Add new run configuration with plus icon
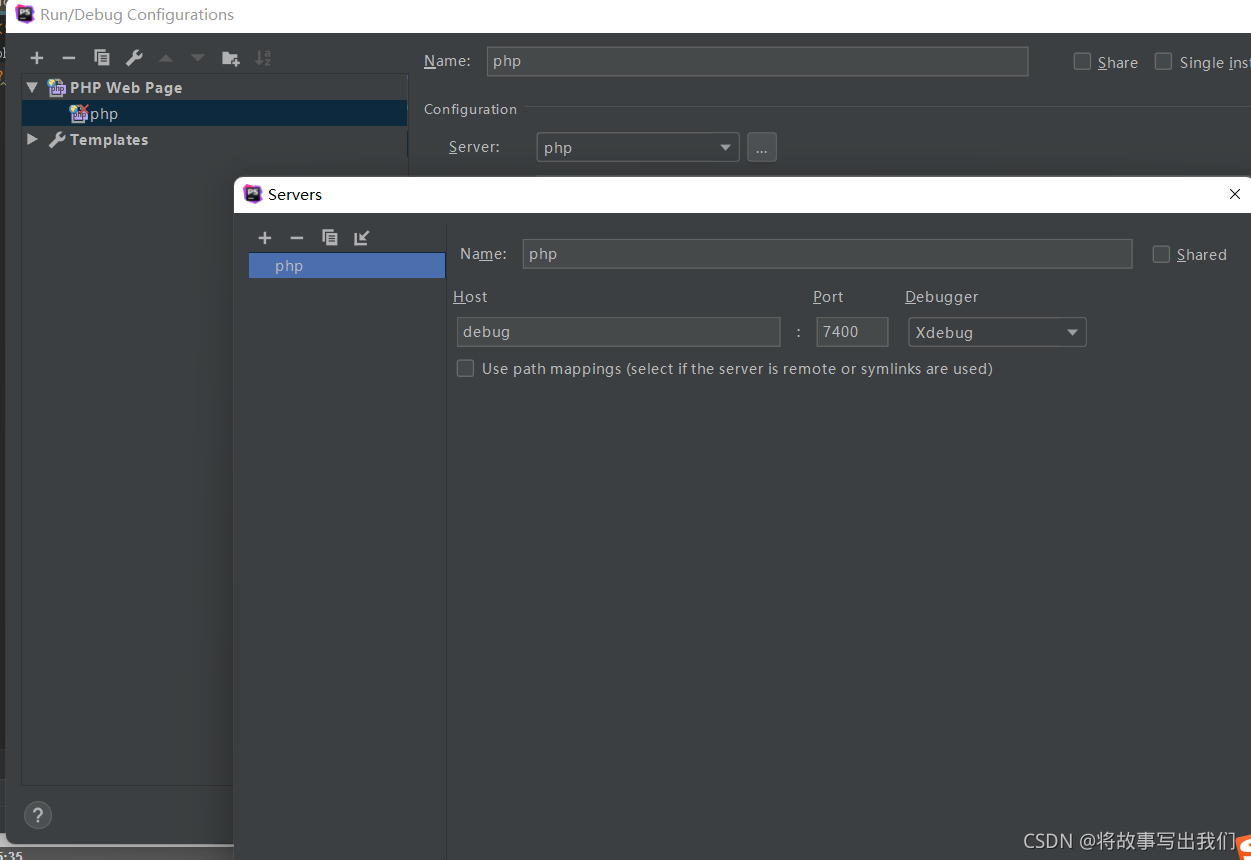The image size is (1251, 860). [x=37, y=58]
